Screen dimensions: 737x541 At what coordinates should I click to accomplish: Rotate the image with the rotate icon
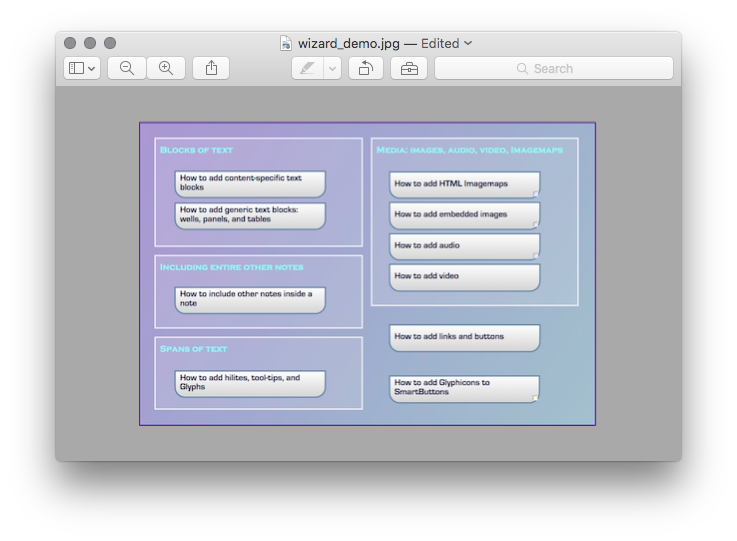pyautogui.click(x=366, y=68)
